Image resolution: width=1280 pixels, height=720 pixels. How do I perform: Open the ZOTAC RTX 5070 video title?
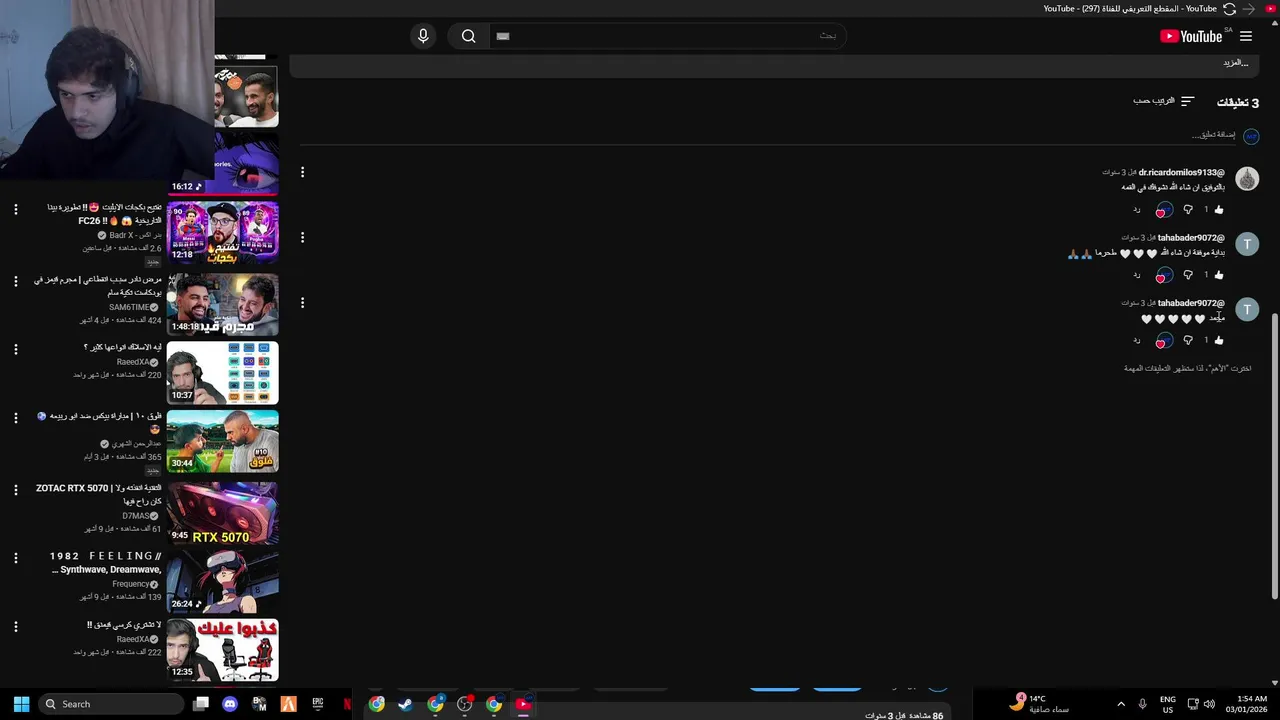pos(99,494)
